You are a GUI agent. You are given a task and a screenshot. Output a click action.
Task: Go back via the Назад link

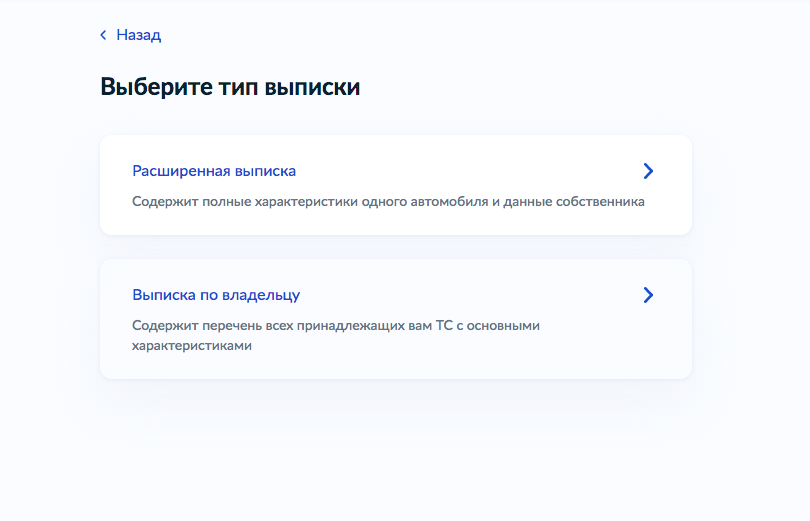click(x=138, y=35)
